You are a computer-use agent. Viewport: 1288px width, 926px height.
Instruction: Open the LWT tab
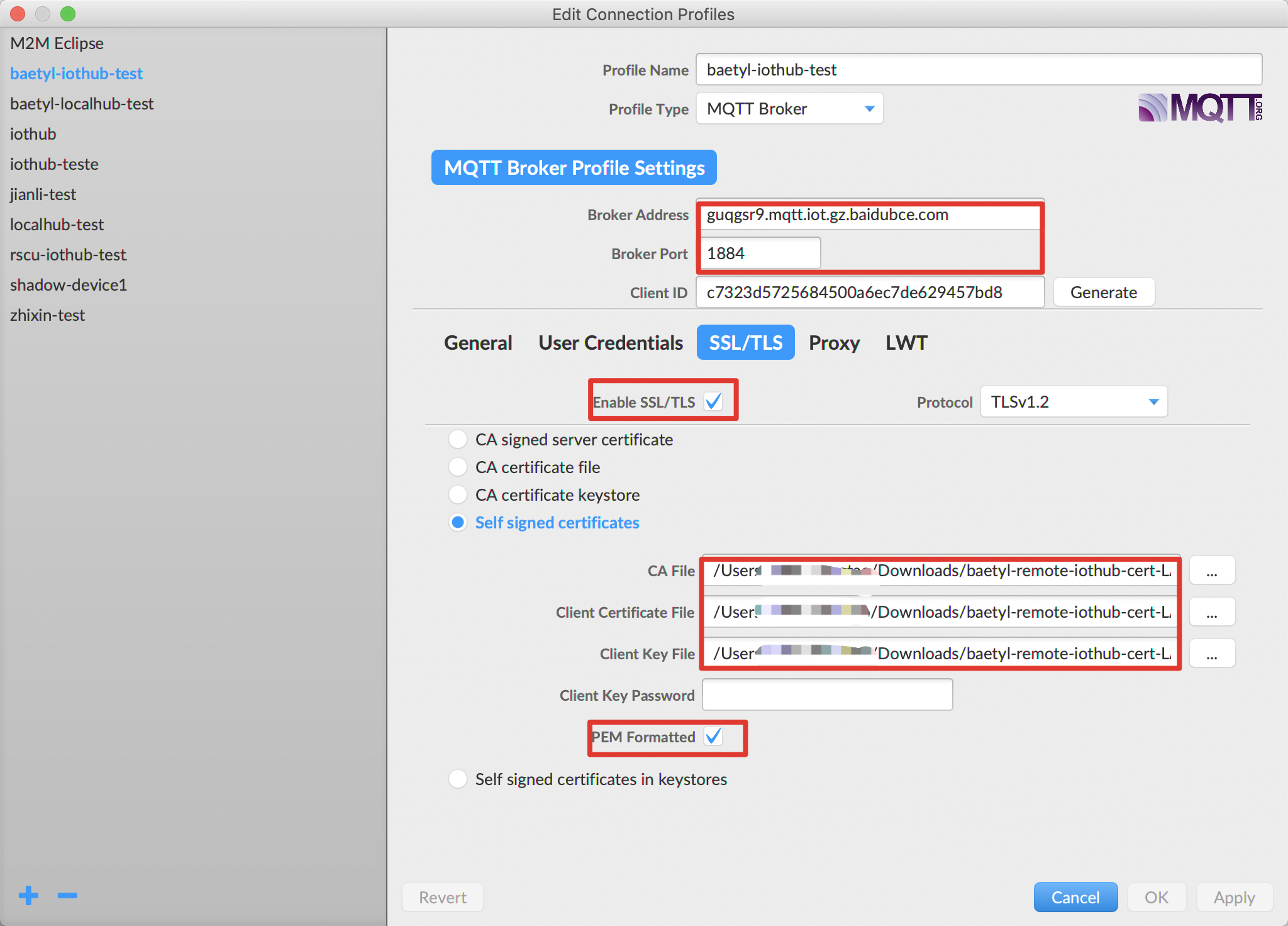(x=906, y=343)
